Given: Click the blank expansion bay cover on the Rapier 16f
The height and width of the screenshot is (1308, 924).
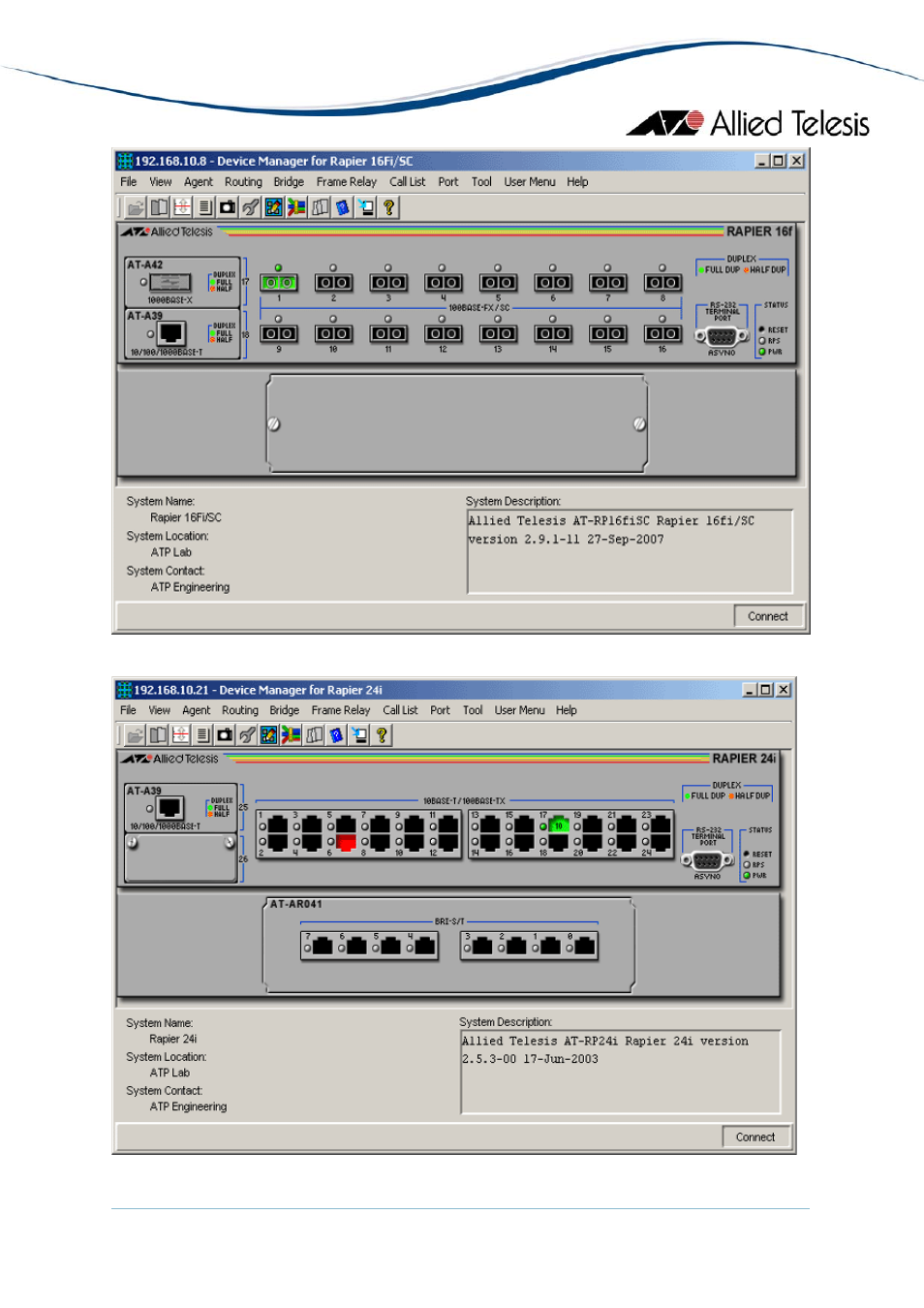Looking at the screenshot, I should pos(457,424).
